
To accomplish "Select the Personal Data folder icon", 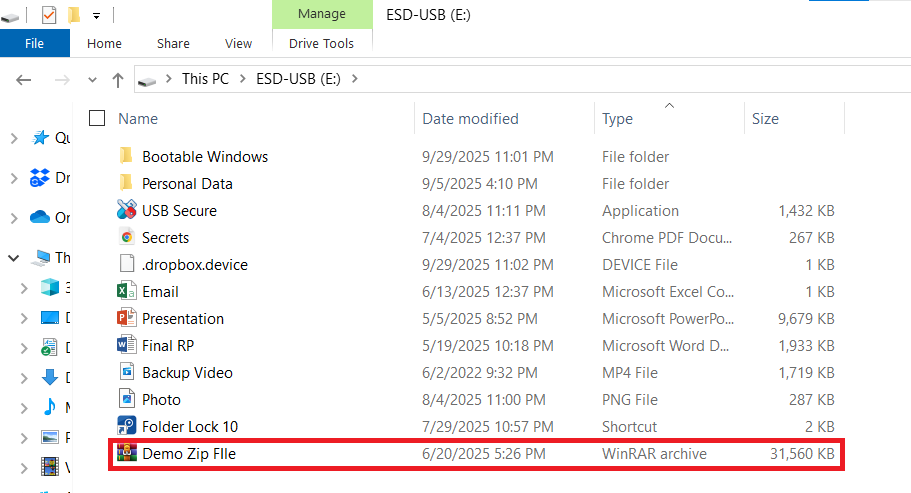I will 126,183.
